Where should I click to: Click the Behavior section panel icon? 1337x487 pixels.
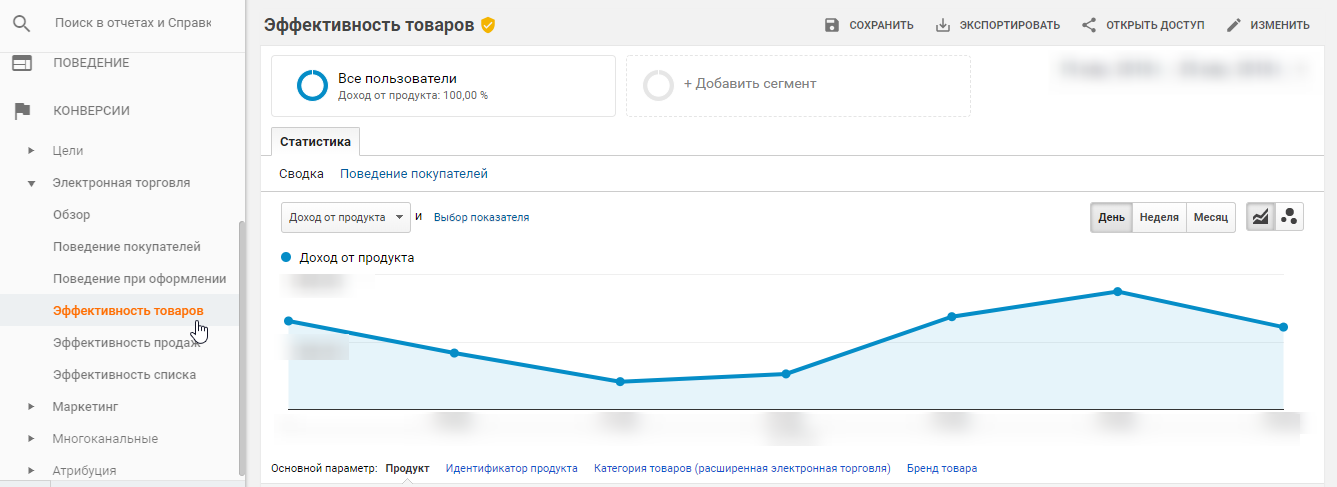coord(22,63)
